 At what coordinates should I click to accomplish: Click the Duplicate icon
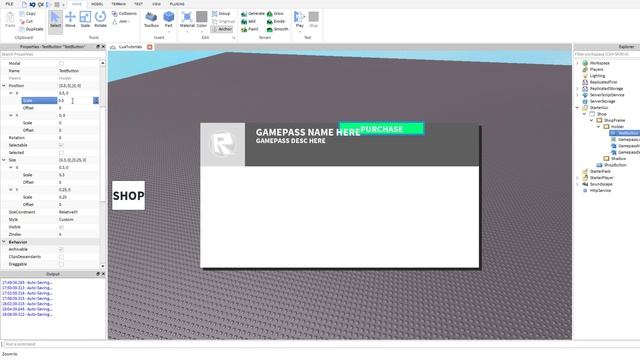point(22,29)
